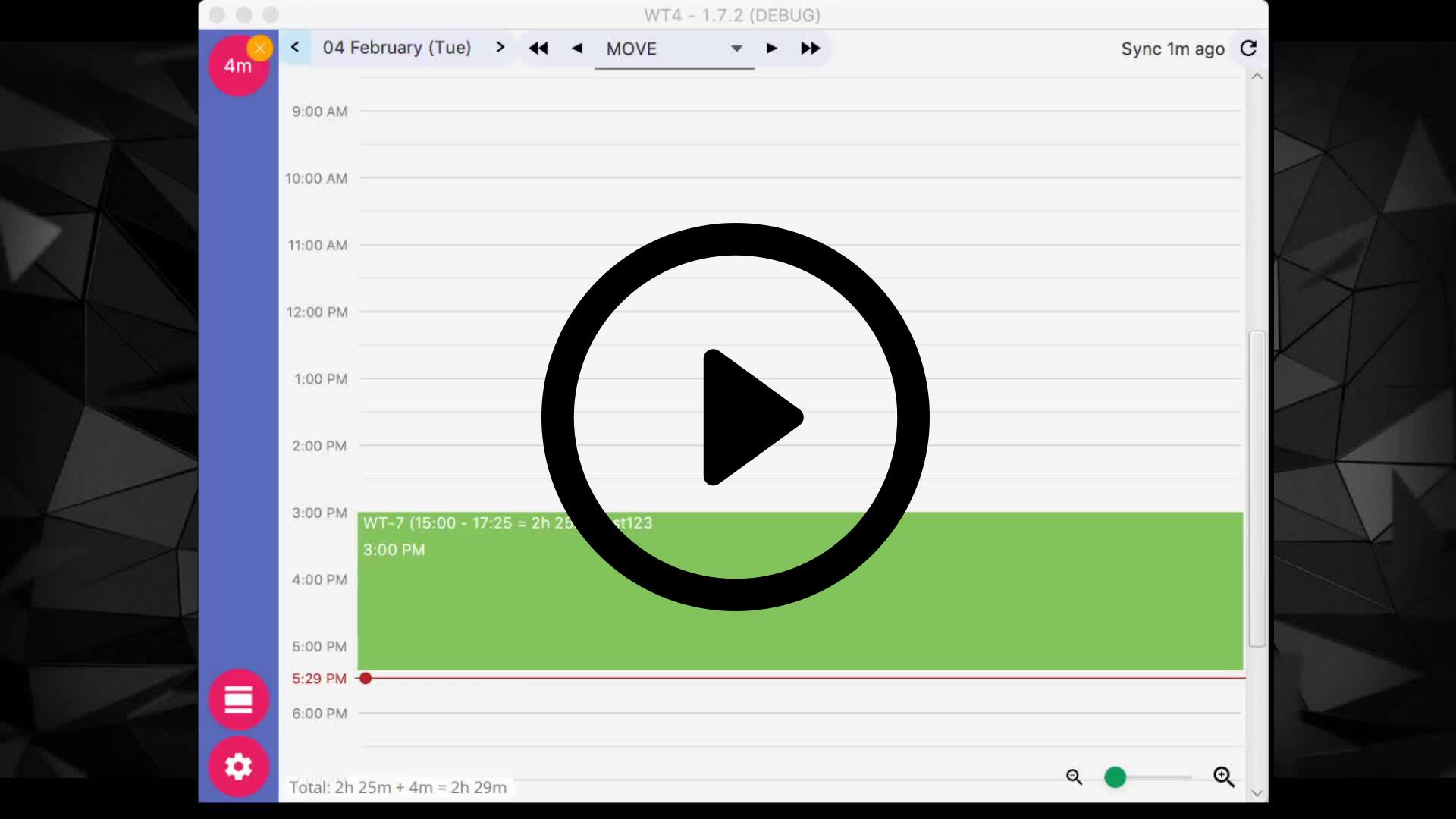
Task: Click the sync refresh button
Action: coord(1249,48)
